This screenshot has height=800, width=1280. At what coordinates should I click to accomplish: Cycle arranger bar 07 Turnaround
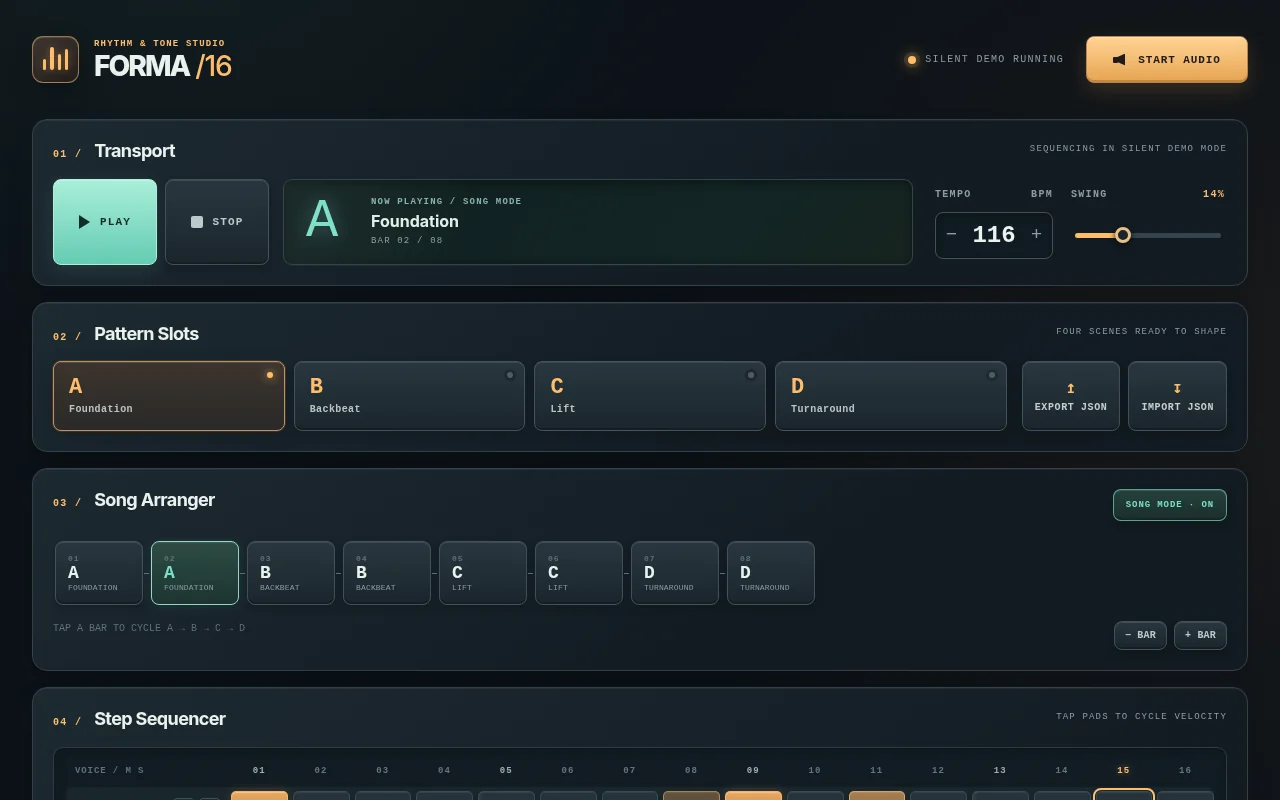675,573
